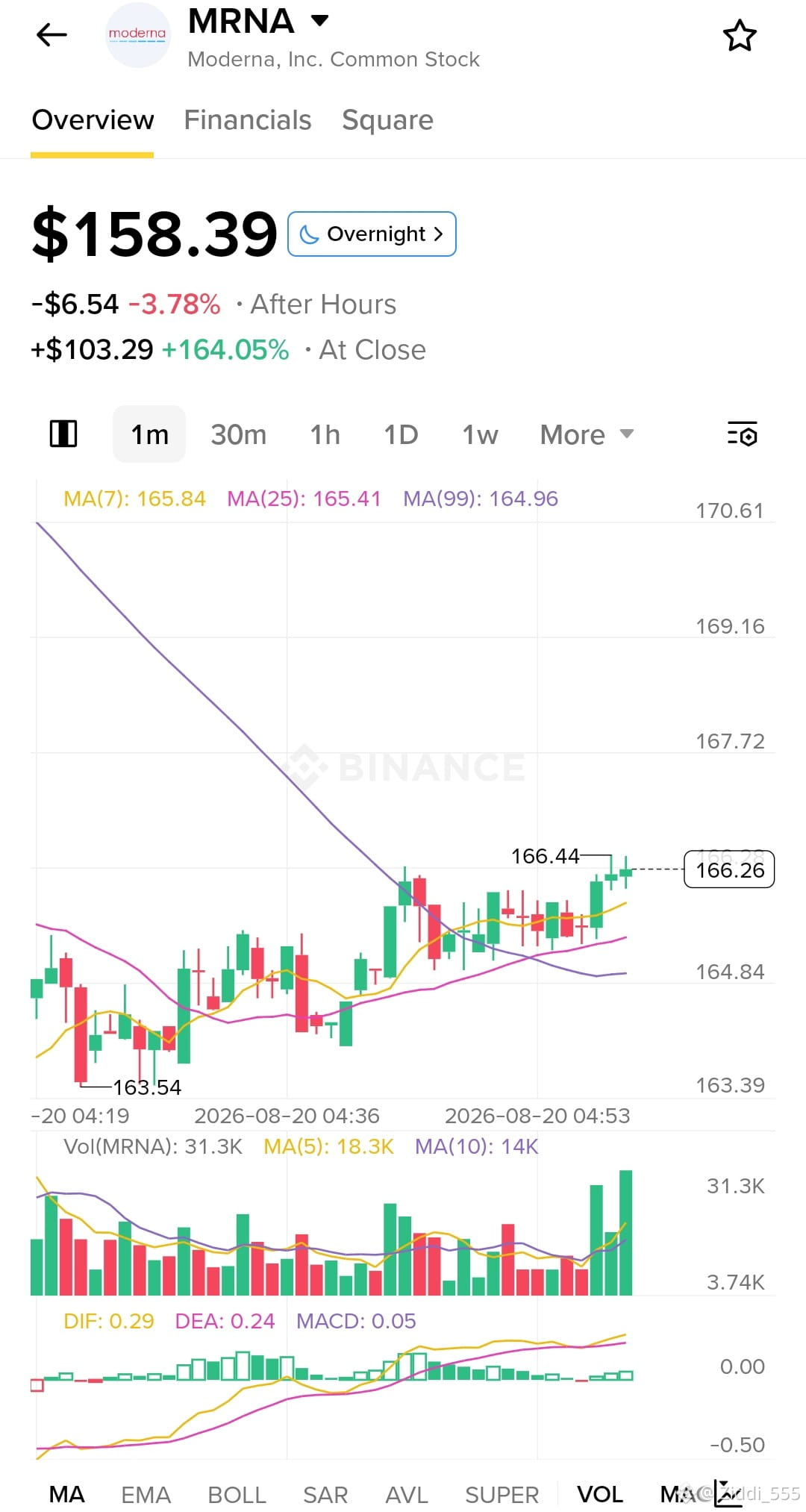The width and height of the screenshot is (806, 1512).
Task: Select the 1m timeframe
Action: (x=149, y=434)
